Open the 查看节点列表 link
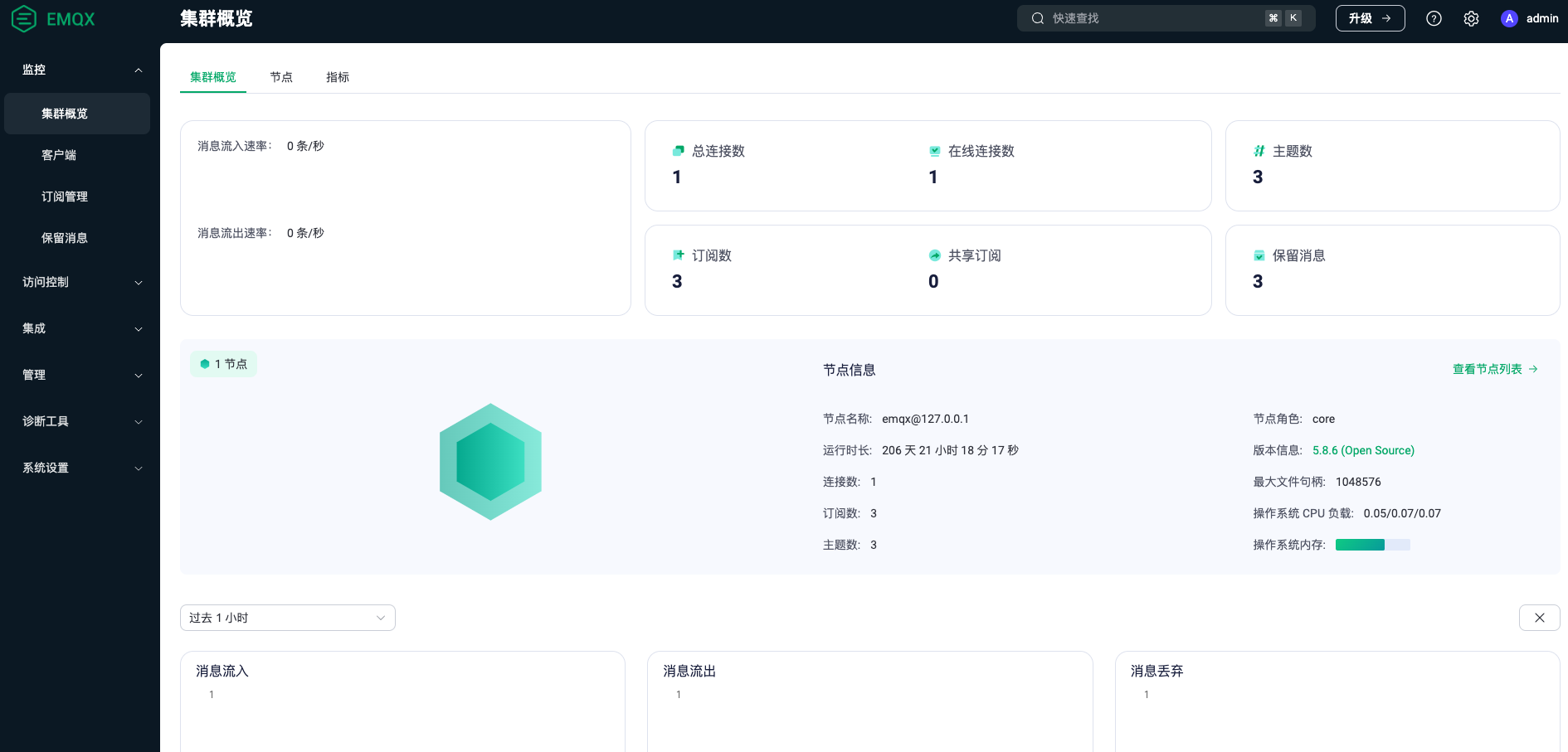This screenshot has width=1568, height=752. [x=1495, y=369]
